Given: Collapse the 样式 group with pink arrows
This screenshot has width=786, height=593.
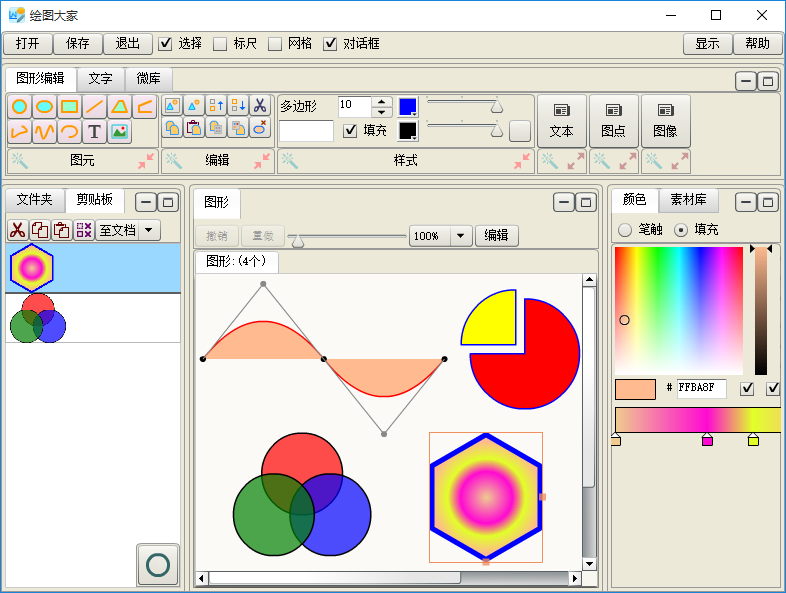Looking at the screenshot, I should pyautogui.click(x=522, y=161).
